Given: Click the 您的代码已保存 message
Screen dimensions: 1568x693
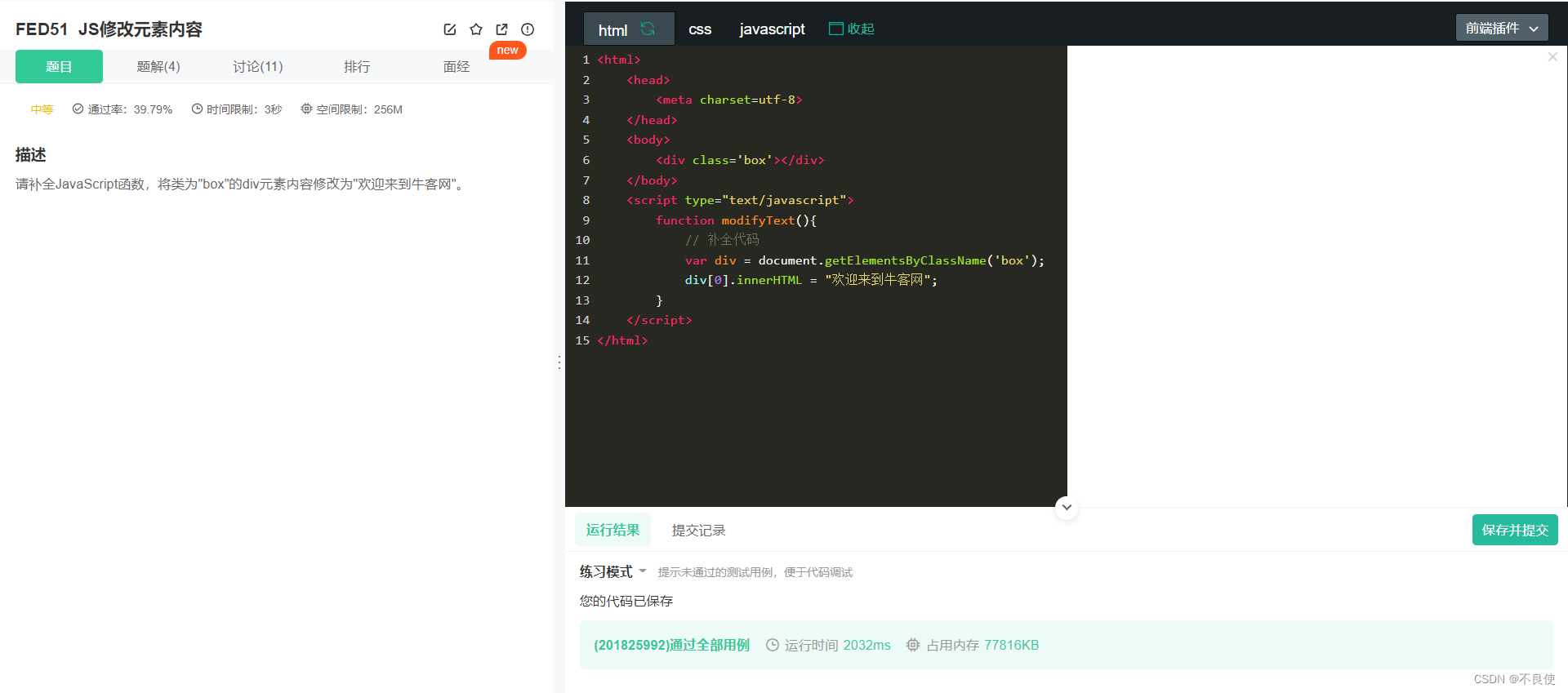Looking at the screenshot, I should tap(626, 601).
